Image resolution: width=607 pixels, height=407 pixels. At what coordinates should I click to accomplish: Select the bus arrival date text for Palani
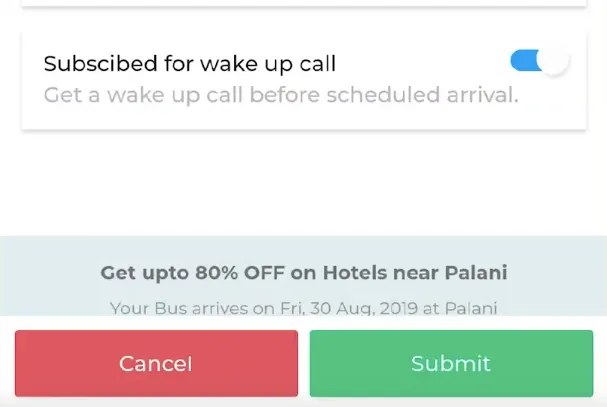click(303, 307)
